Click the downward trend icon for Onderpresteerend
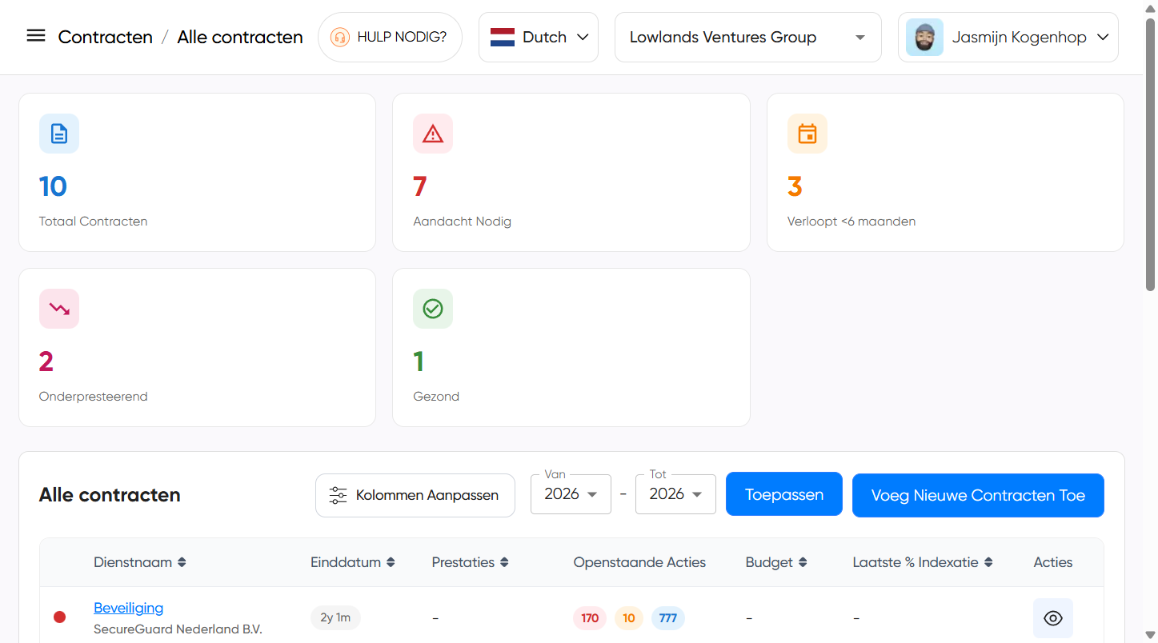Image resolution: width=1158 pixels, height=643 pixels. (59, 309)
